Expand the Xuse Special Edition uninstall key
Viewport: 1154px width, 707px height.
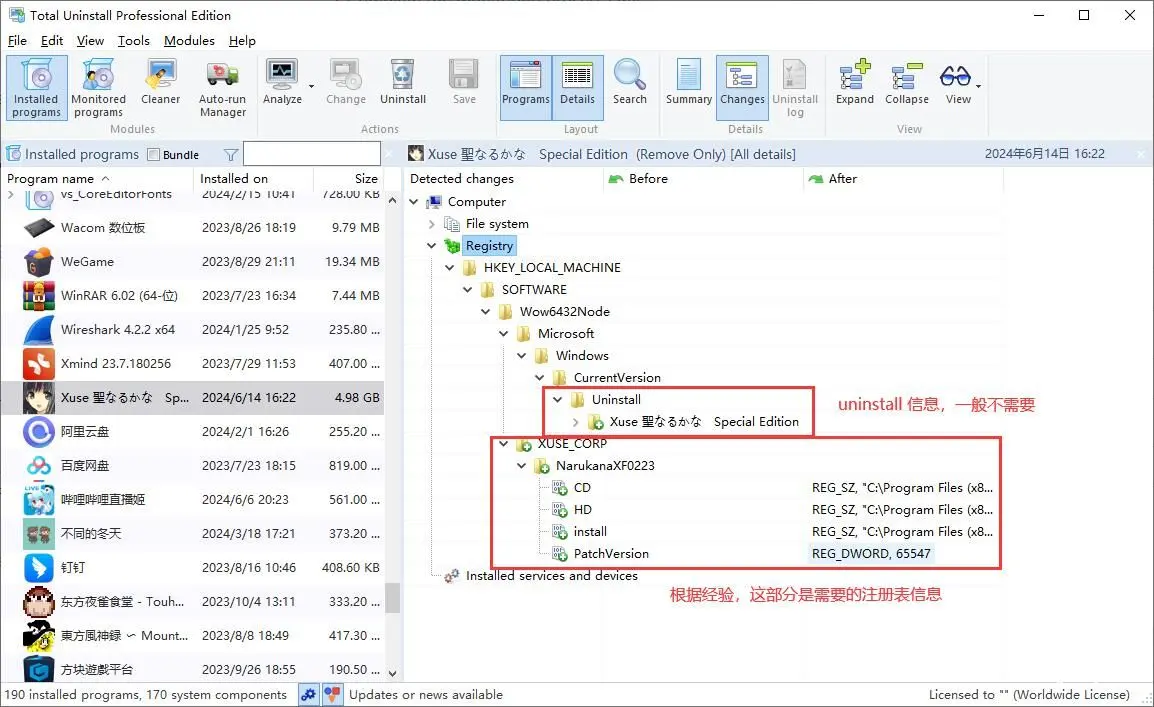[576, 422]
